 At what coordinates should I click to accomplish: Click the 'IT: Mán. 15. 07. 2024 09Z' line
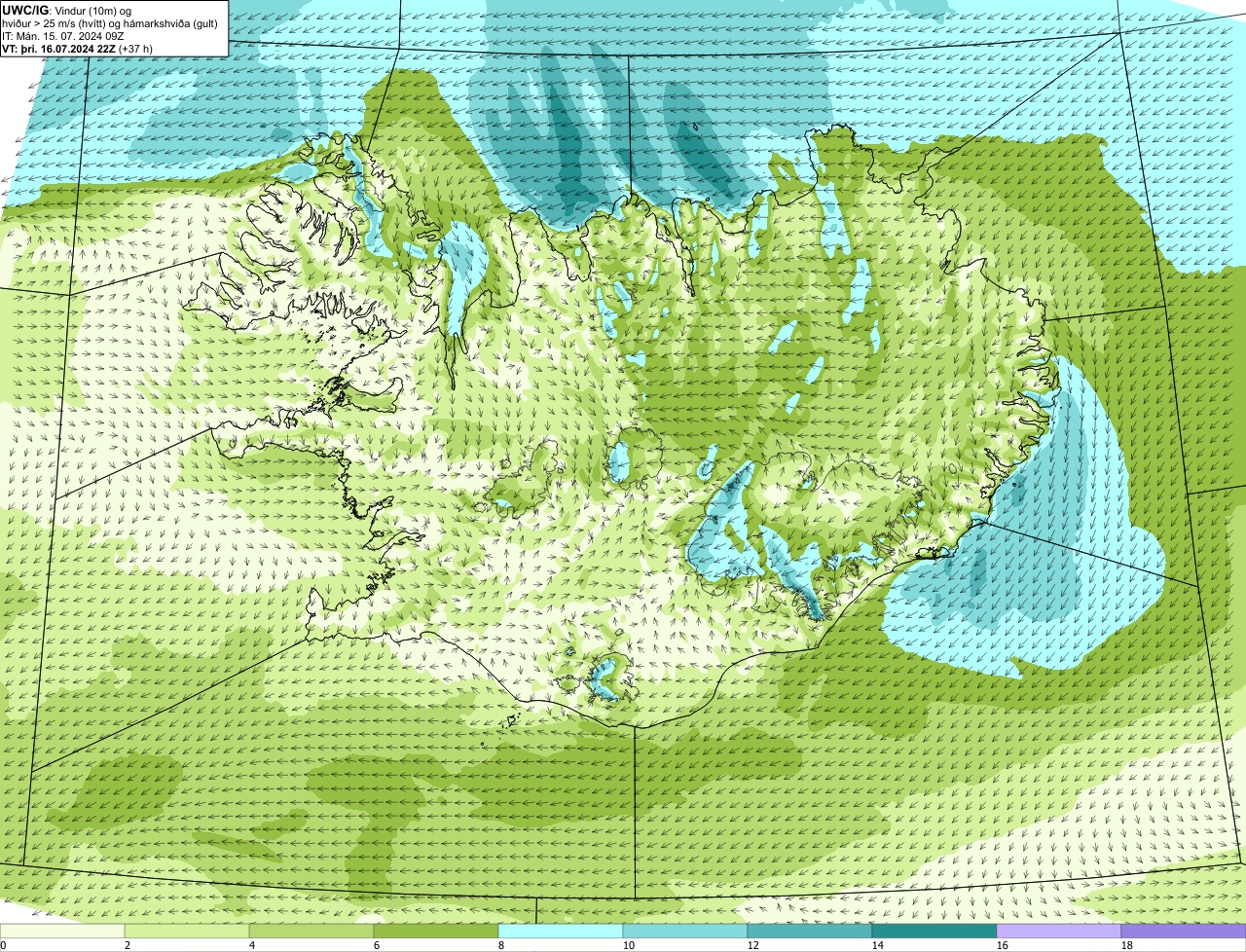tap(63, 36)
